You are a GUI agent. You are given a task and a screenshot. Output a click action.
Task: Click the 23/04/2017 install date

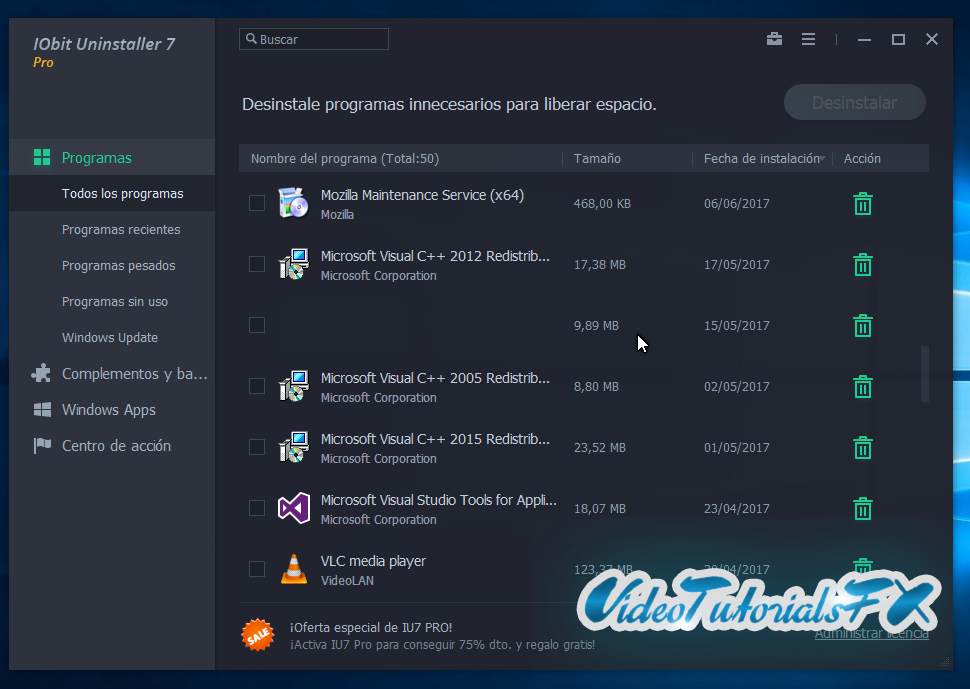click(x=736, y=508)
